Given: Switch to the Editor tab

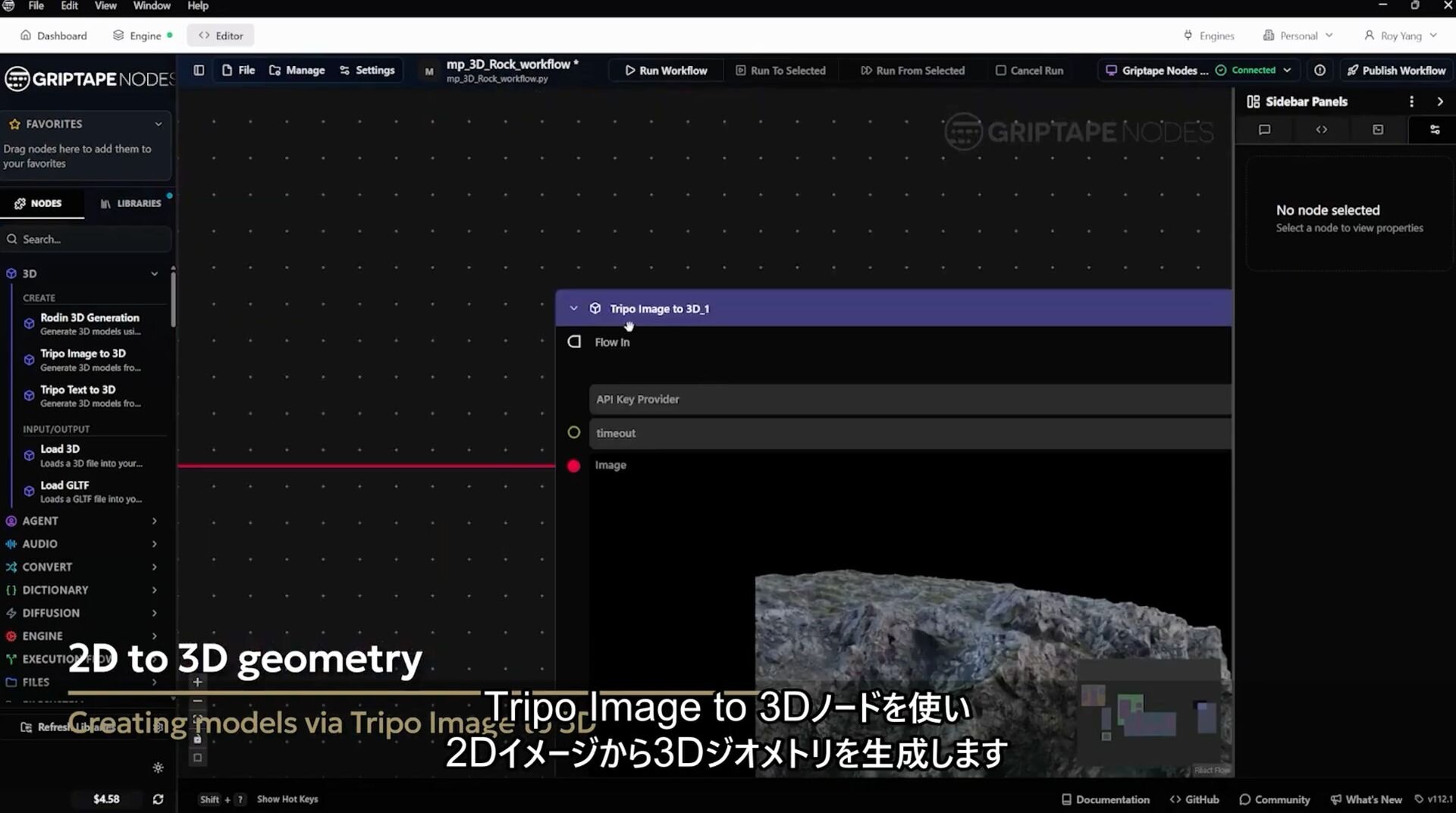Looking at the screenshot, I should point(221,36).
